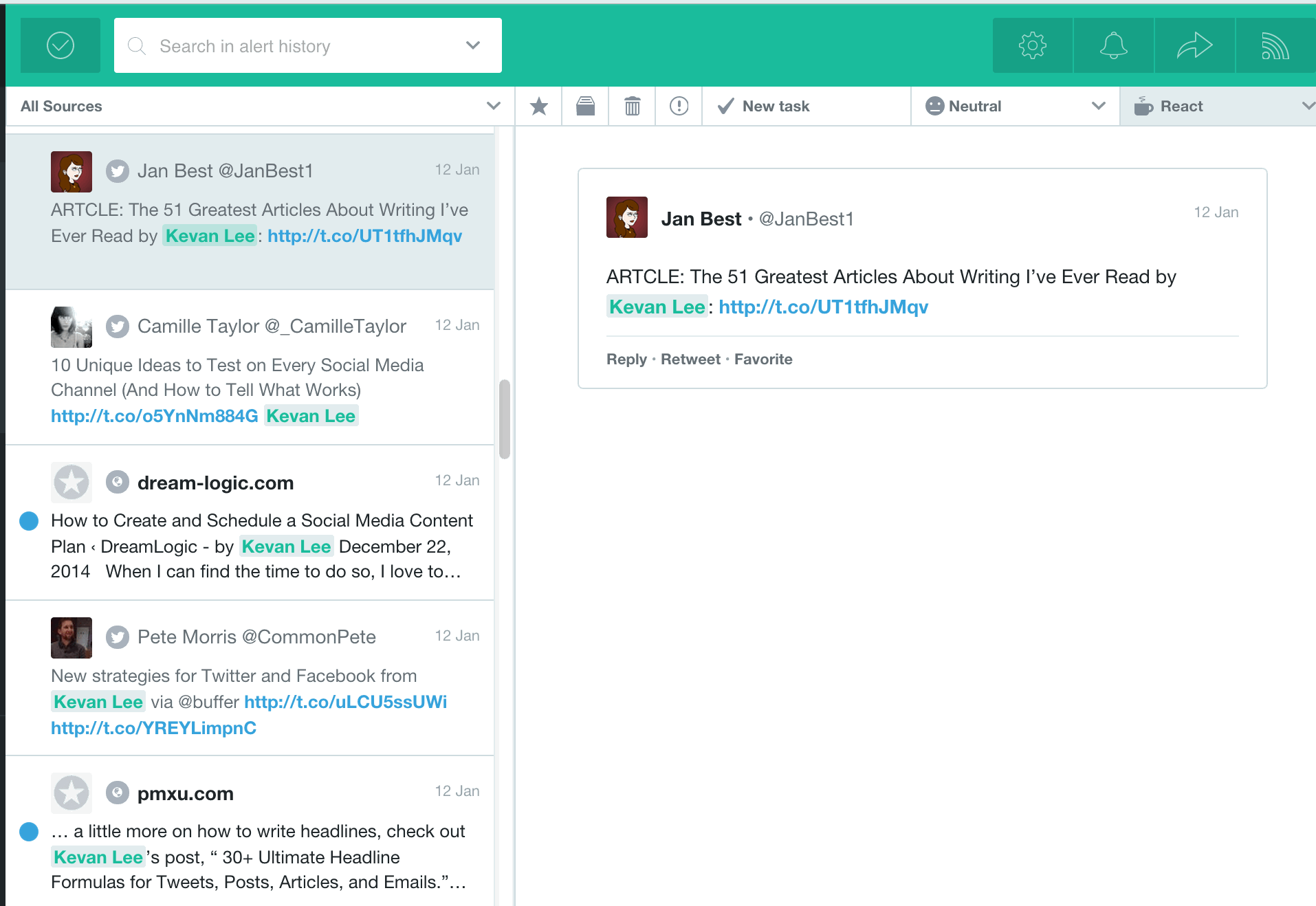Image resolution: width=1316 pixels, height=906 pixels.
Task: Star the selected mention using the favorite icon
Action: [538, 106]
